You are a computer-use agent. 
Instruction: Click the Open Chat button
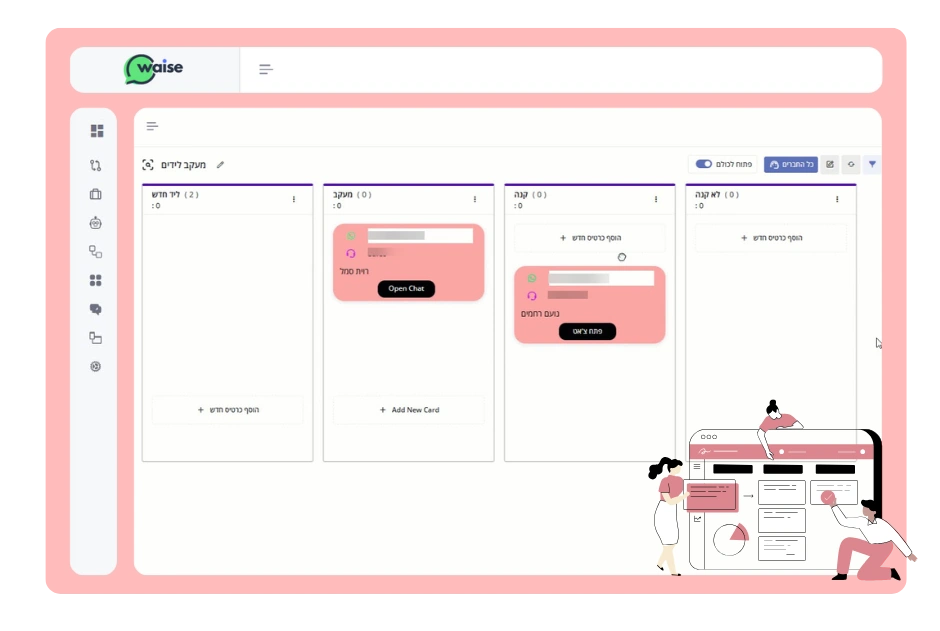pos(406,289)
